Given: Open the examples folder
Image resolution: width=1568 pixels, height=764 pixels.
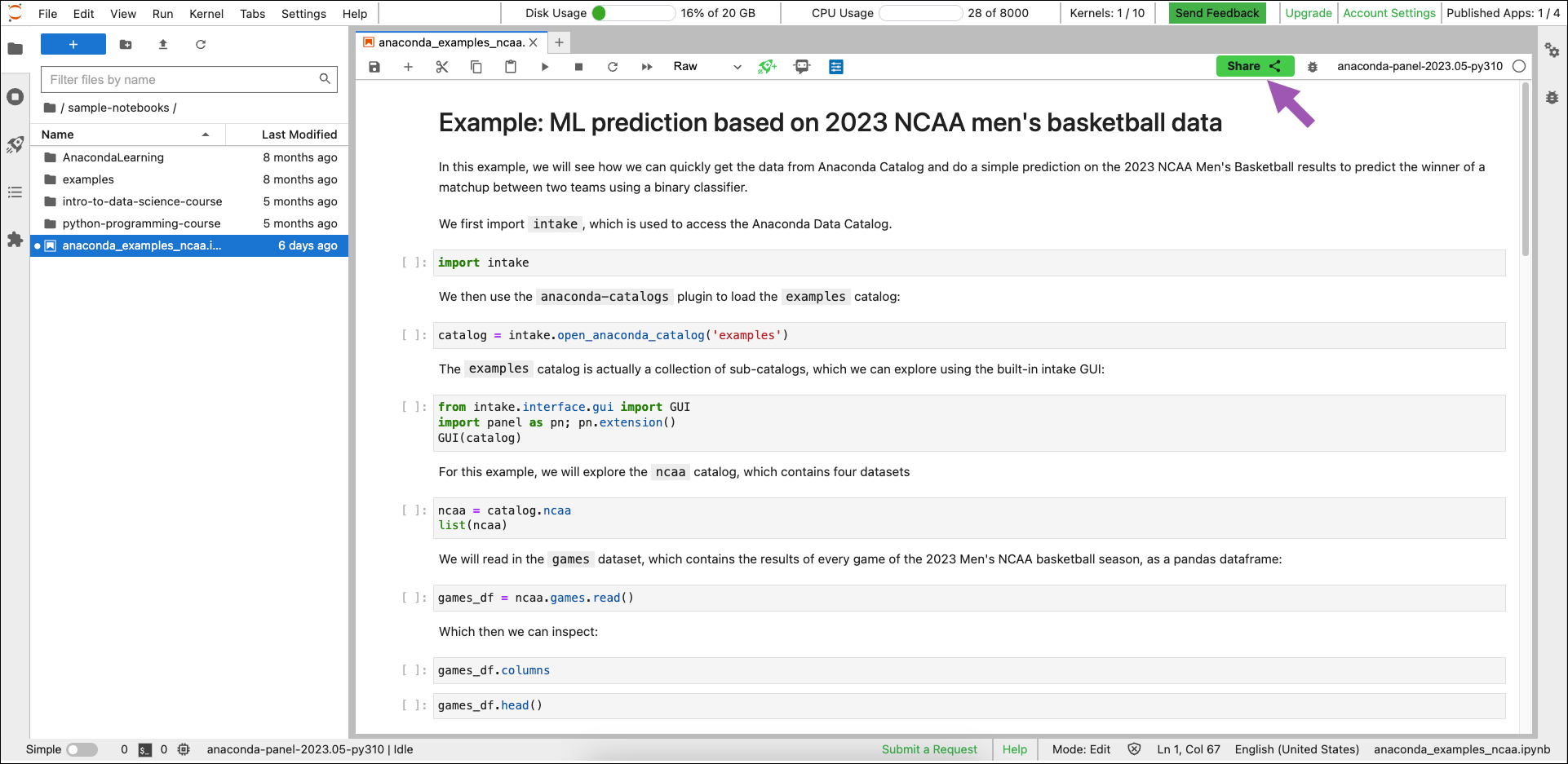Looking at the screenshot, I should 189,179.
